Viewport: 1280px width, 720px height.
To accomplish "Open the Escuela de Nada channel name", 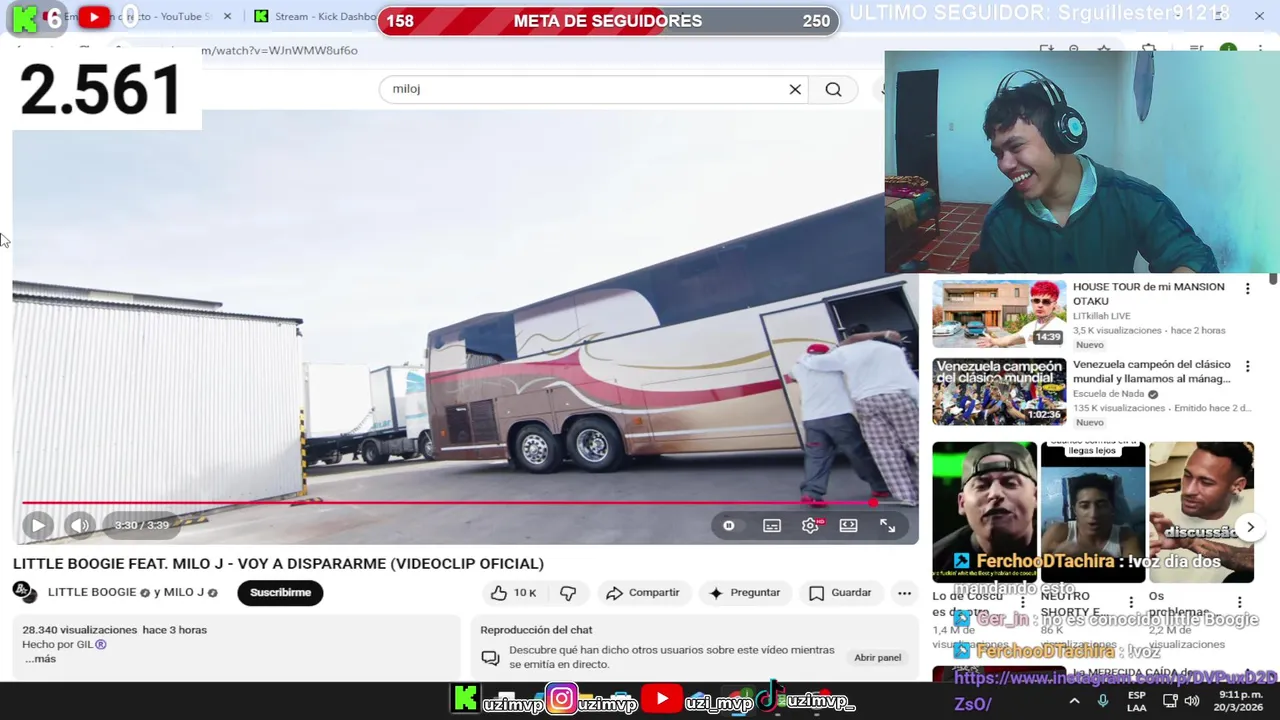I will click(1109, 394).
